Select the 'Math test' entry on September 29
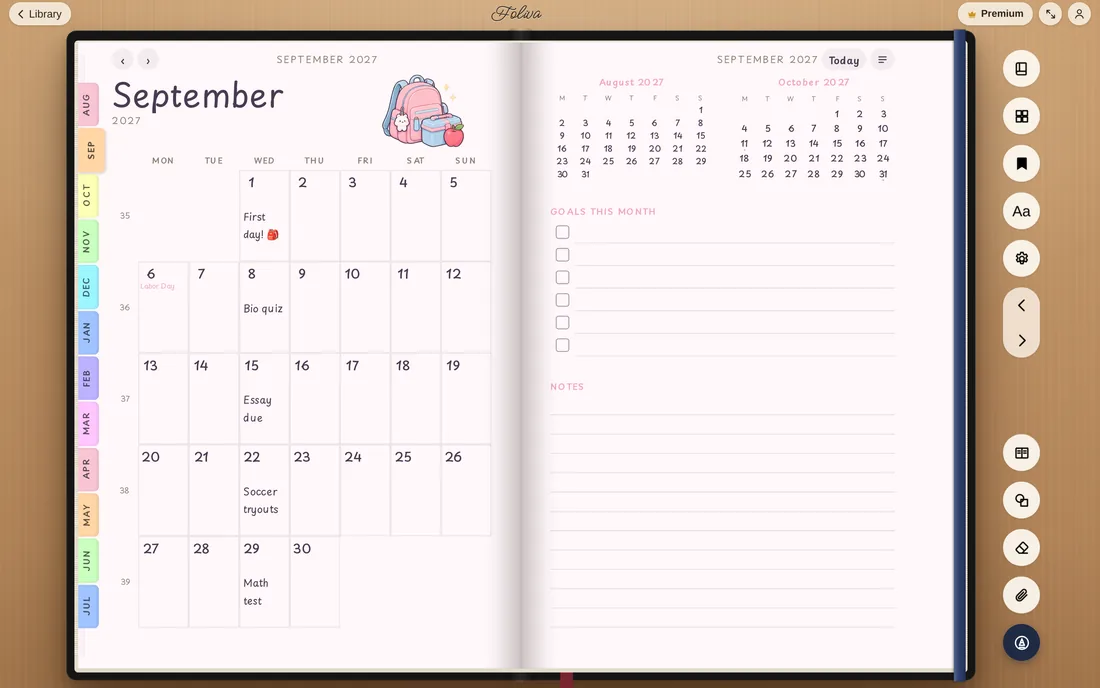Image resolution: width=1100 pixels, height=688 pixels. pos(256,592)
